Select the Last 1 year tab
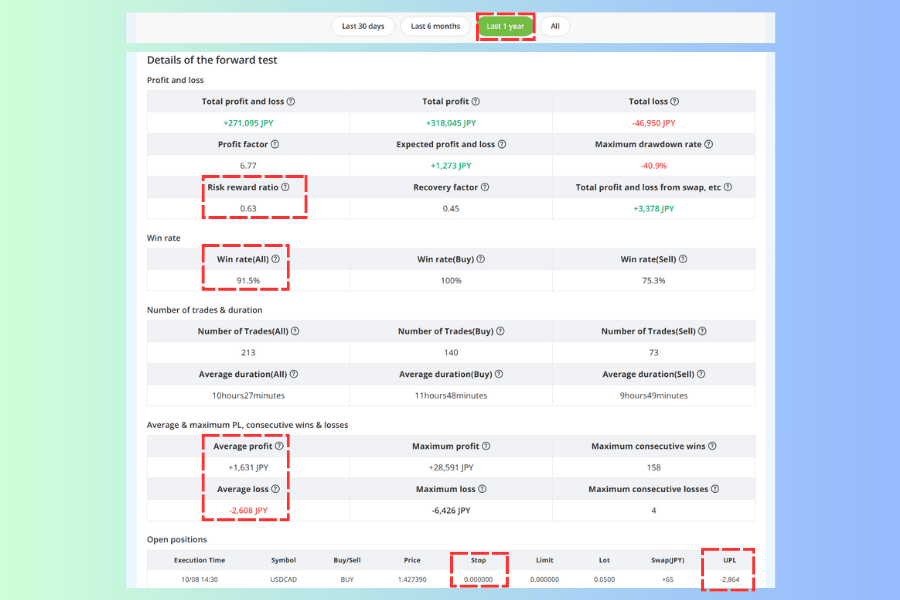900x600 pixels. point(505,26)
